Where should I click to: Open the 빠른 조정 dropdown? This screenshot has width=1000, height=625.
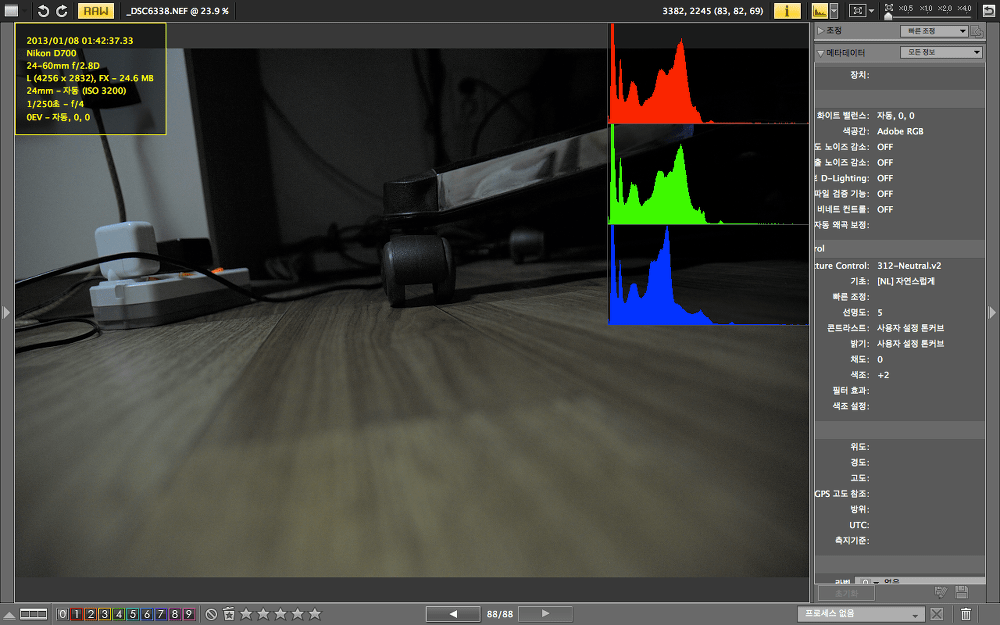(933, 31)
